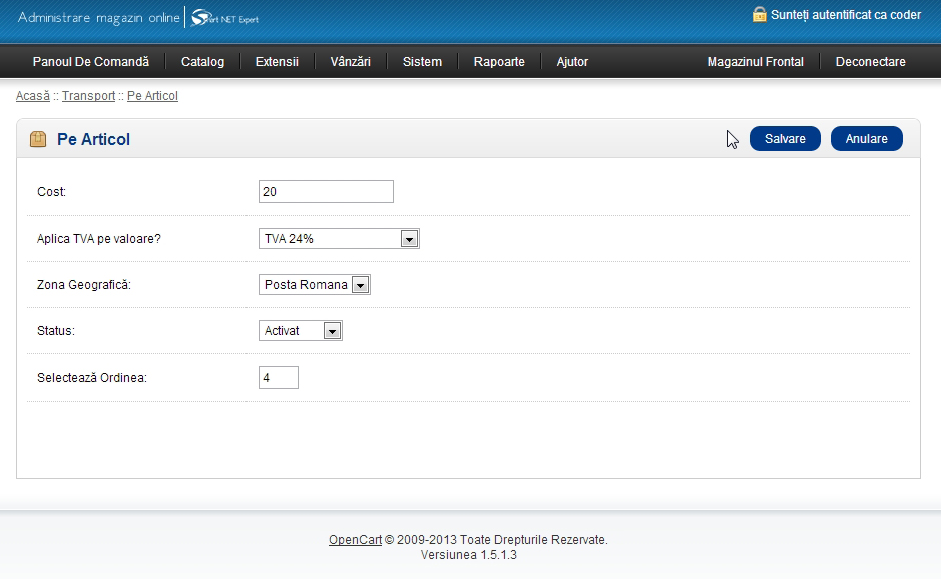Open the Rapoarte menu
The height and width of the screenshot is (579, 941).
[499, 62]
